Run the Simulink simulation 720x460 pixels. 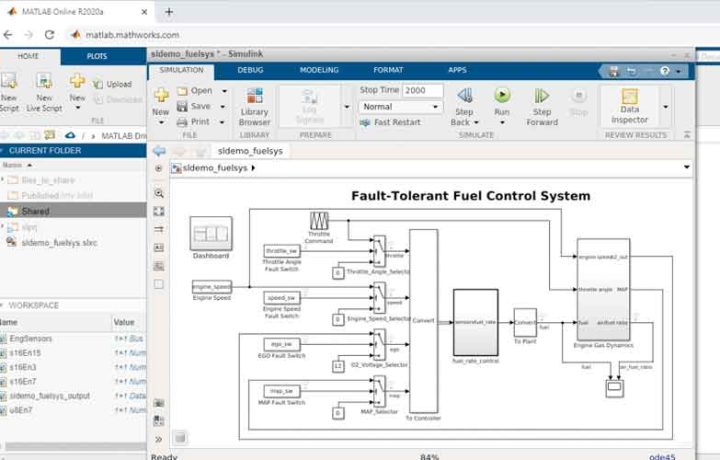coord(502,98)
